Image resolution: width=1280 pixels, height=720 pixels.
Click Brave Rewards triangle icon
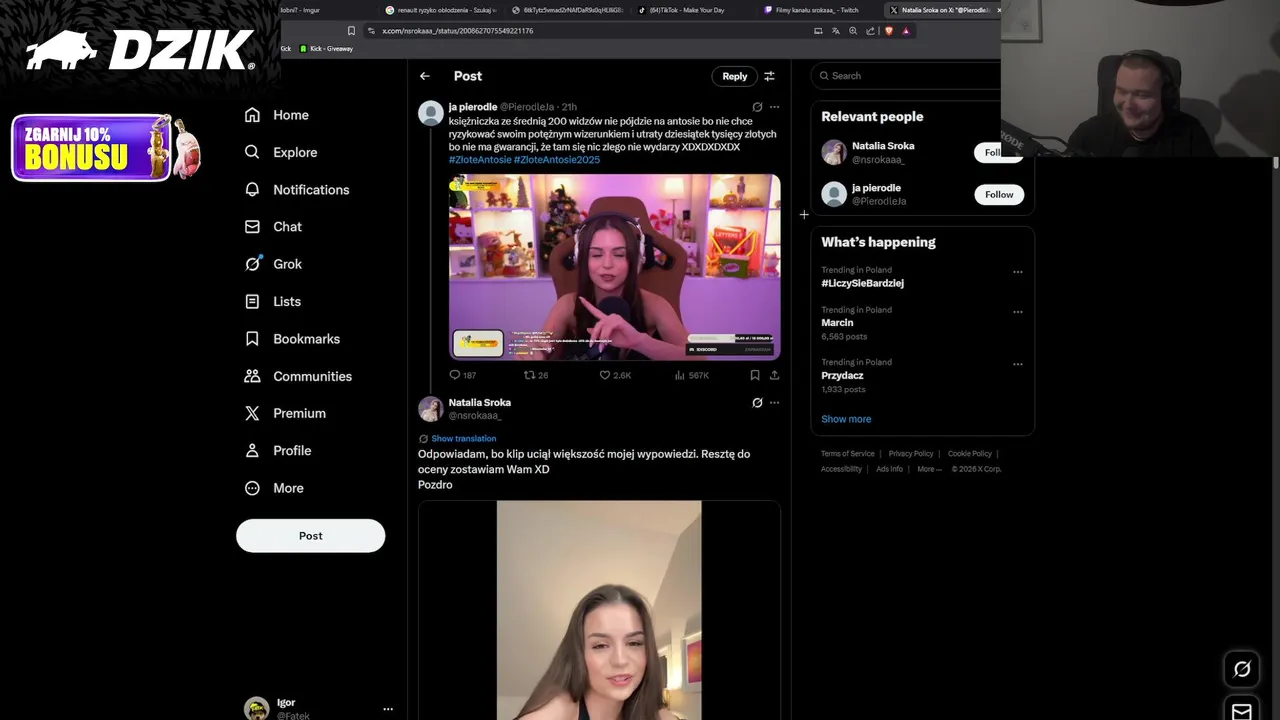tap(906, 31)
